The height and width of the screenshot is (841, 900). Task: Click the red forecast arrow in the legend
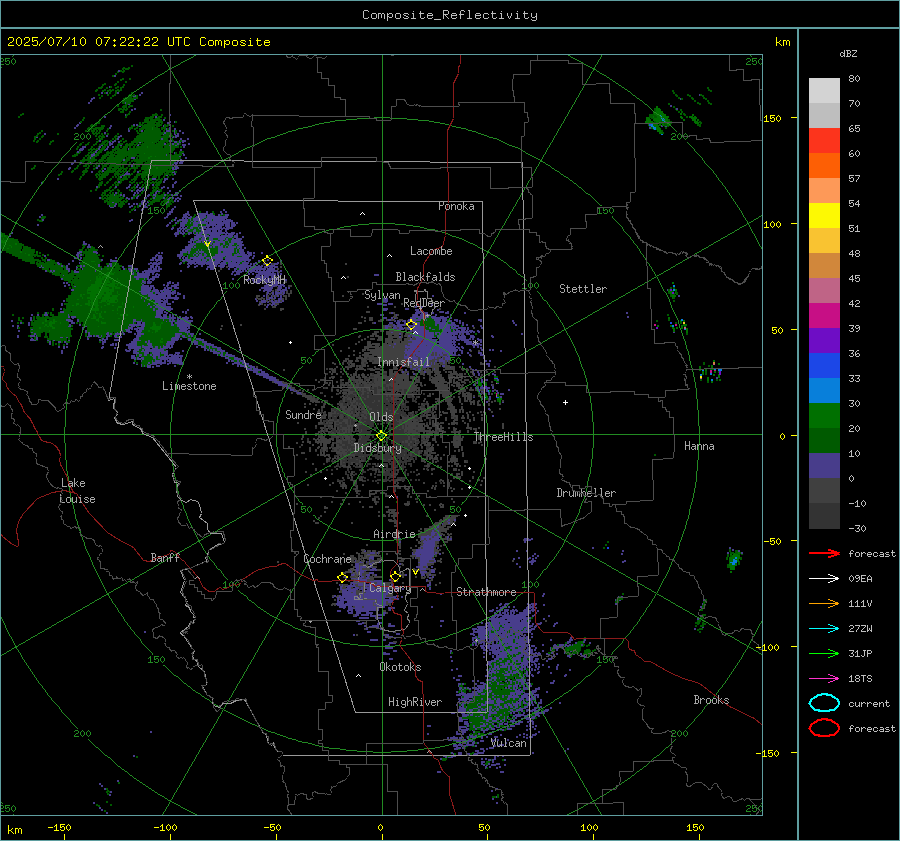(824, 553)
